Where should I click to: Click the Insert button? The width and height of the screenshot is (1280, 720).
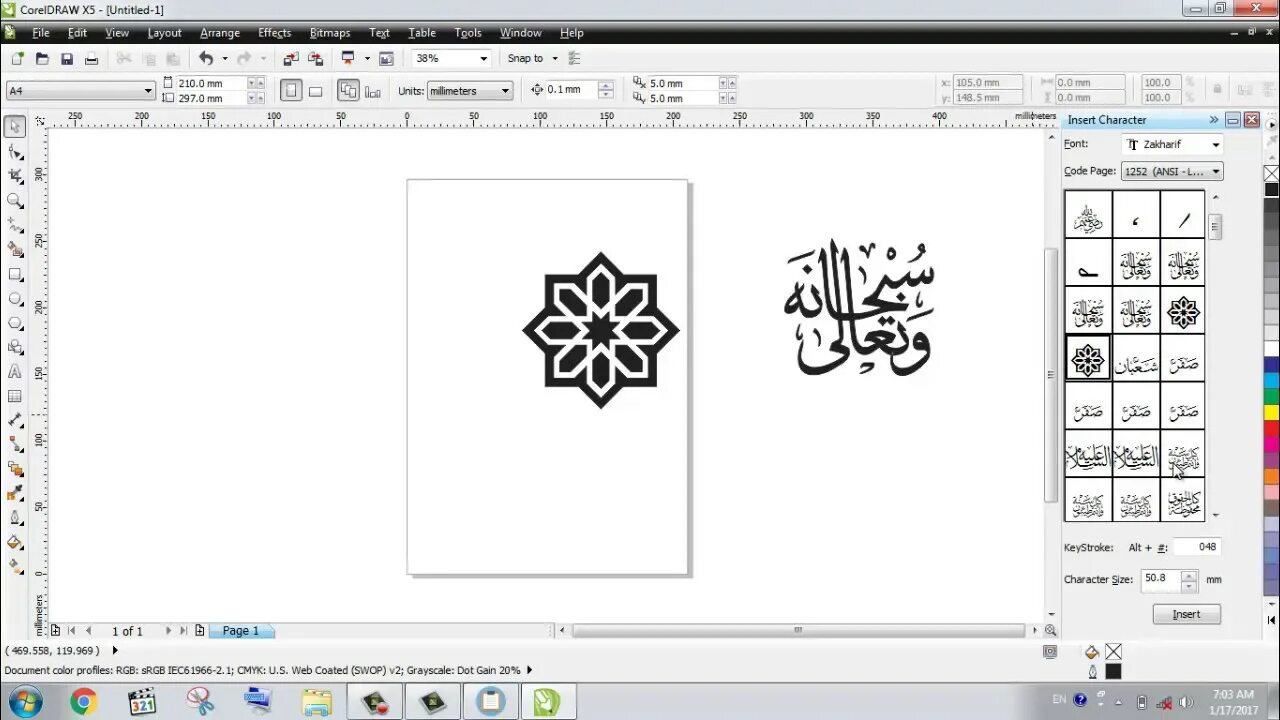1187,614
